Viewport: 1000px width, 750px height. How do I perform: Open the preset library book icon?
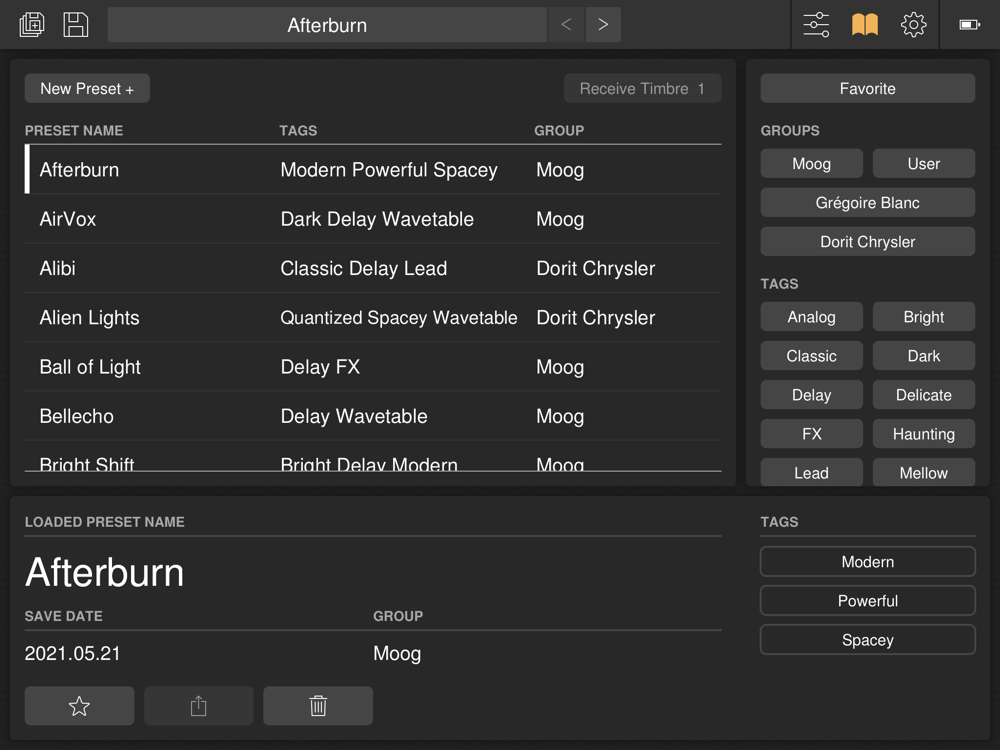pyautogui.click(x=865, y=25)
